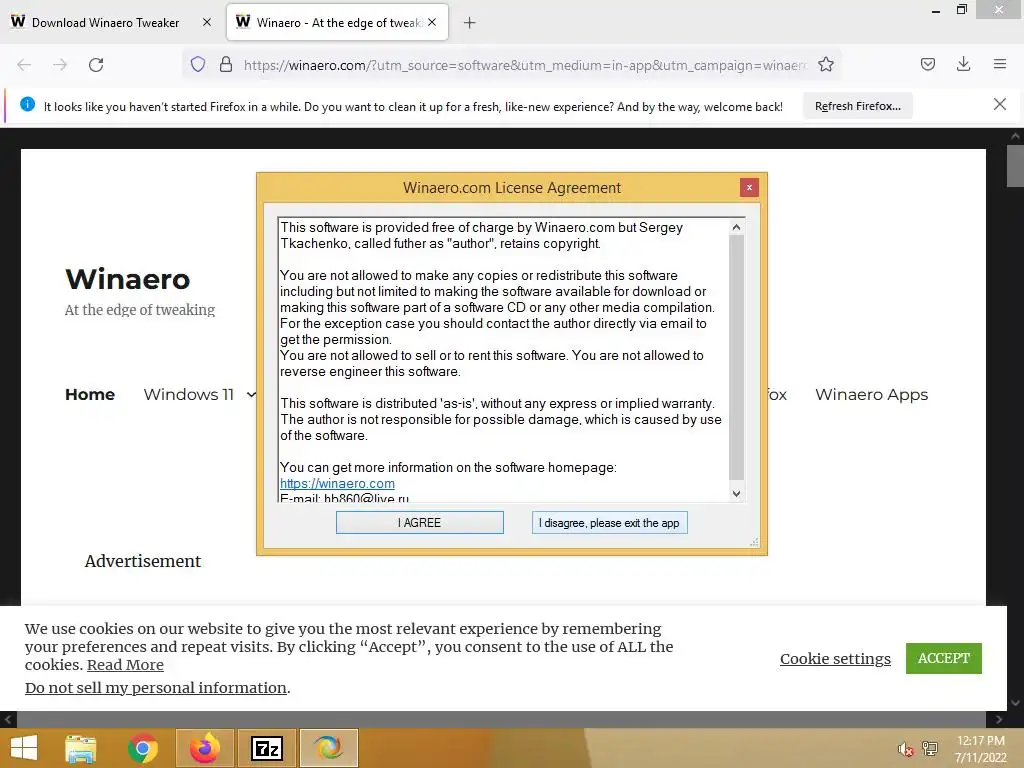Image resolution: width=1024 pixels, height=768 pixels.
Task: Click Do not sell my personal information
Action: (x=156, y=688)
